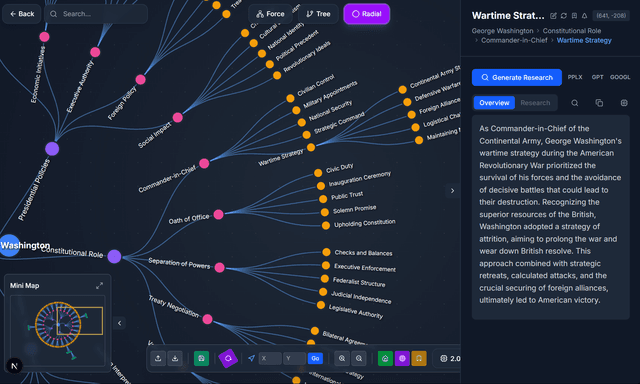
Task: Click the gear icon beside 2.0
Action: [x=444, y=358]
